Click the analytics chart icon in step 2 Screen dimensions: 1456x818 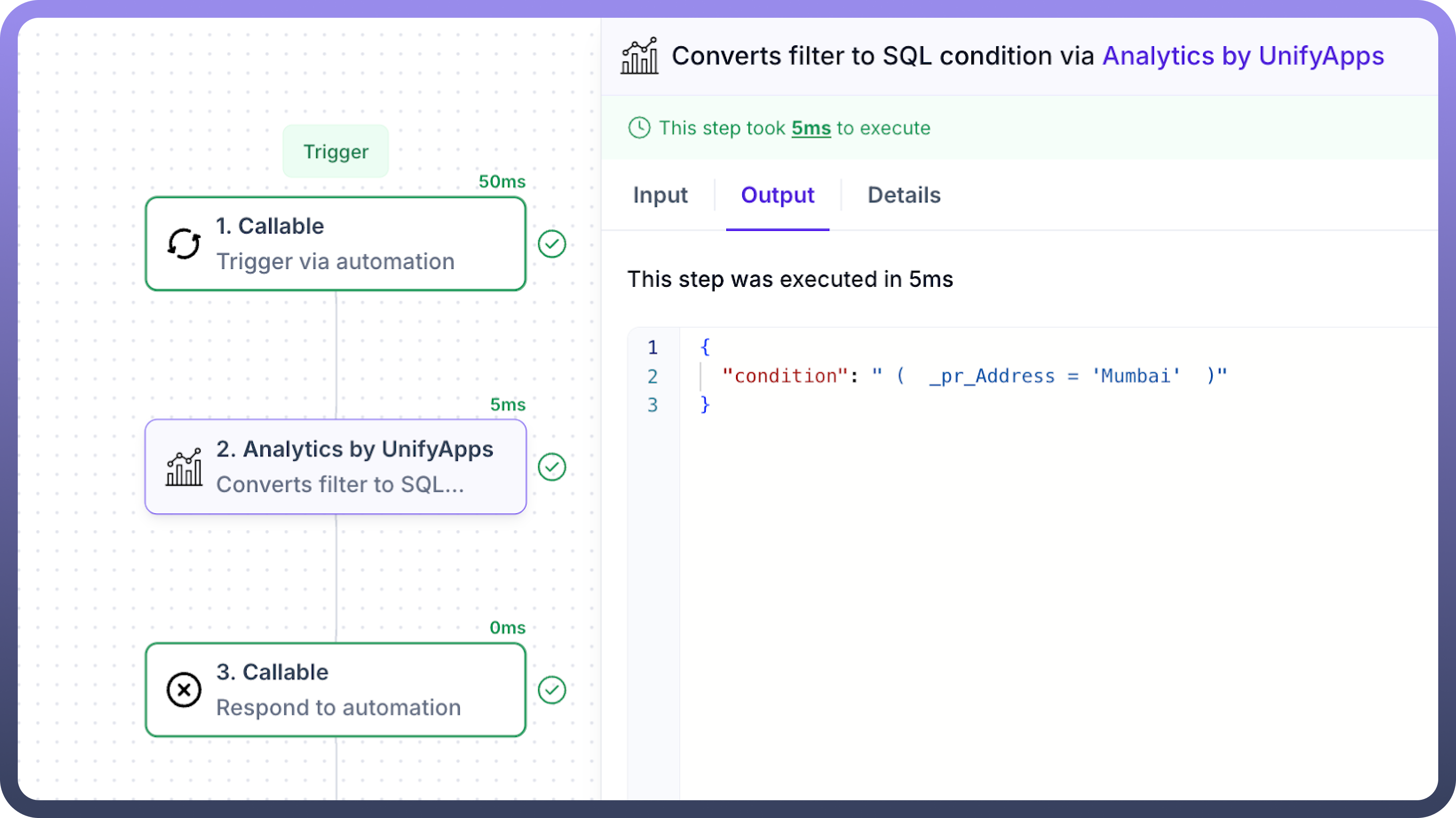point(184,467)
